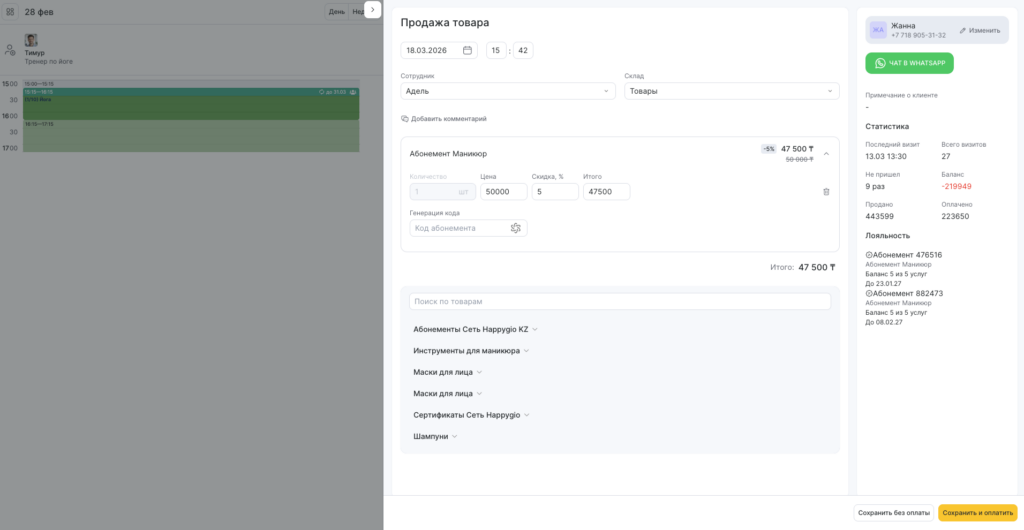Switch to the День calendar view
Viewport: 1024px width, 530px height.
(337, 11)
